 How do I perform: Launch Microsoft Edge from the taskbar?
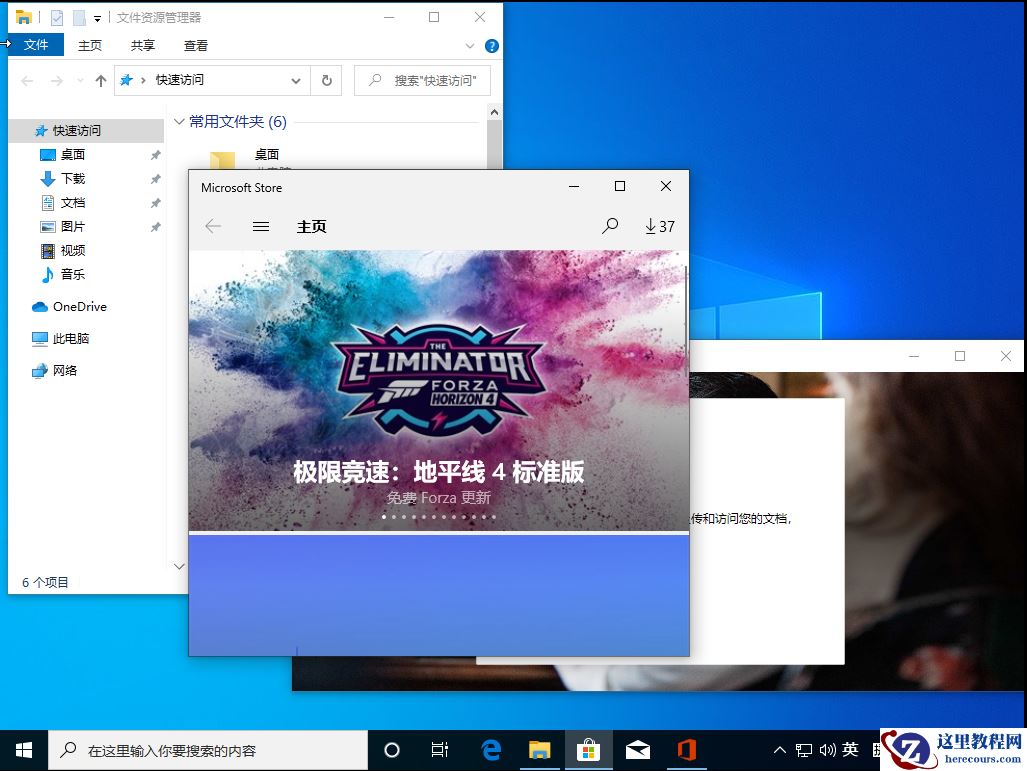coord(490,749)
